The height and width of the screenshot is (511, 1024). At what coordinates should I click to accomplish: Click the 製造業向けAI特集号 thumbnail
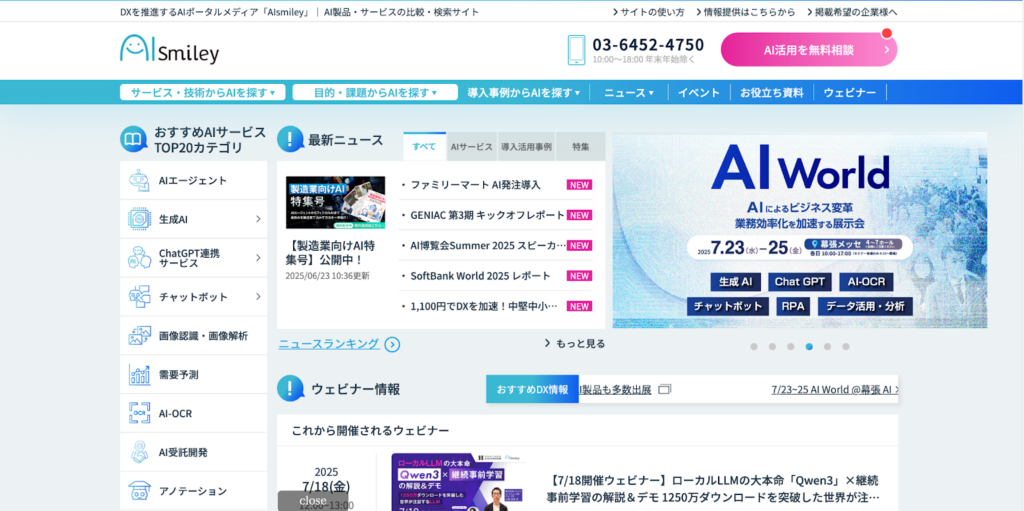click(x=336, y=203)
